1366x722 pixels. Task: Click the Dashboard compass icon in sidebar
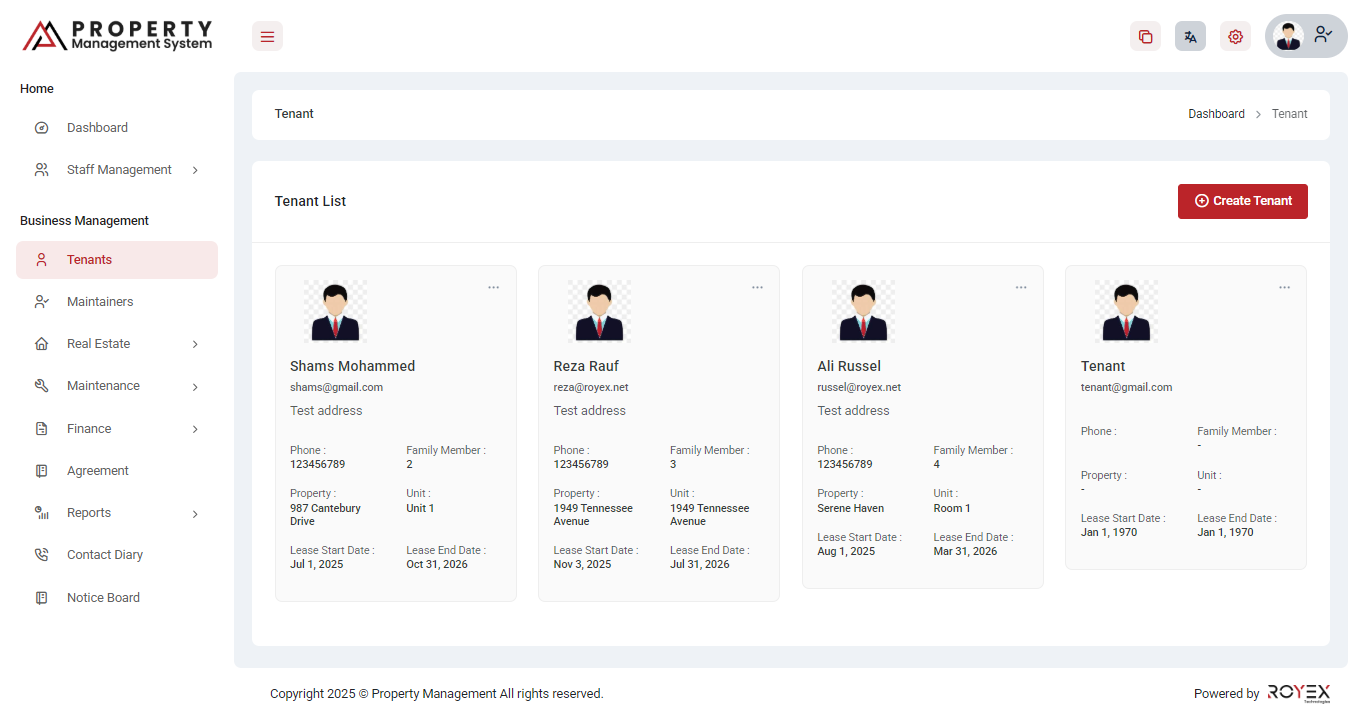tap(41, 128)
